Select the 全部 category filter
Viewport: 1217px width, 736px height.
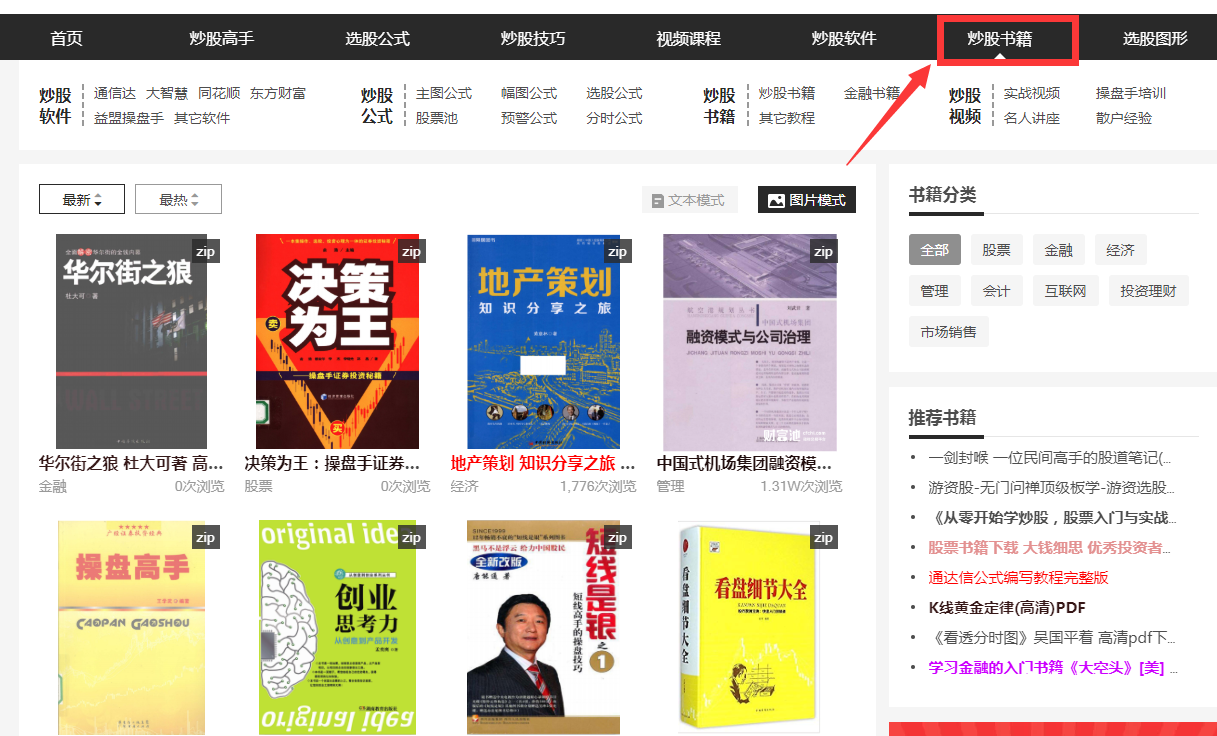click(934, 249)
